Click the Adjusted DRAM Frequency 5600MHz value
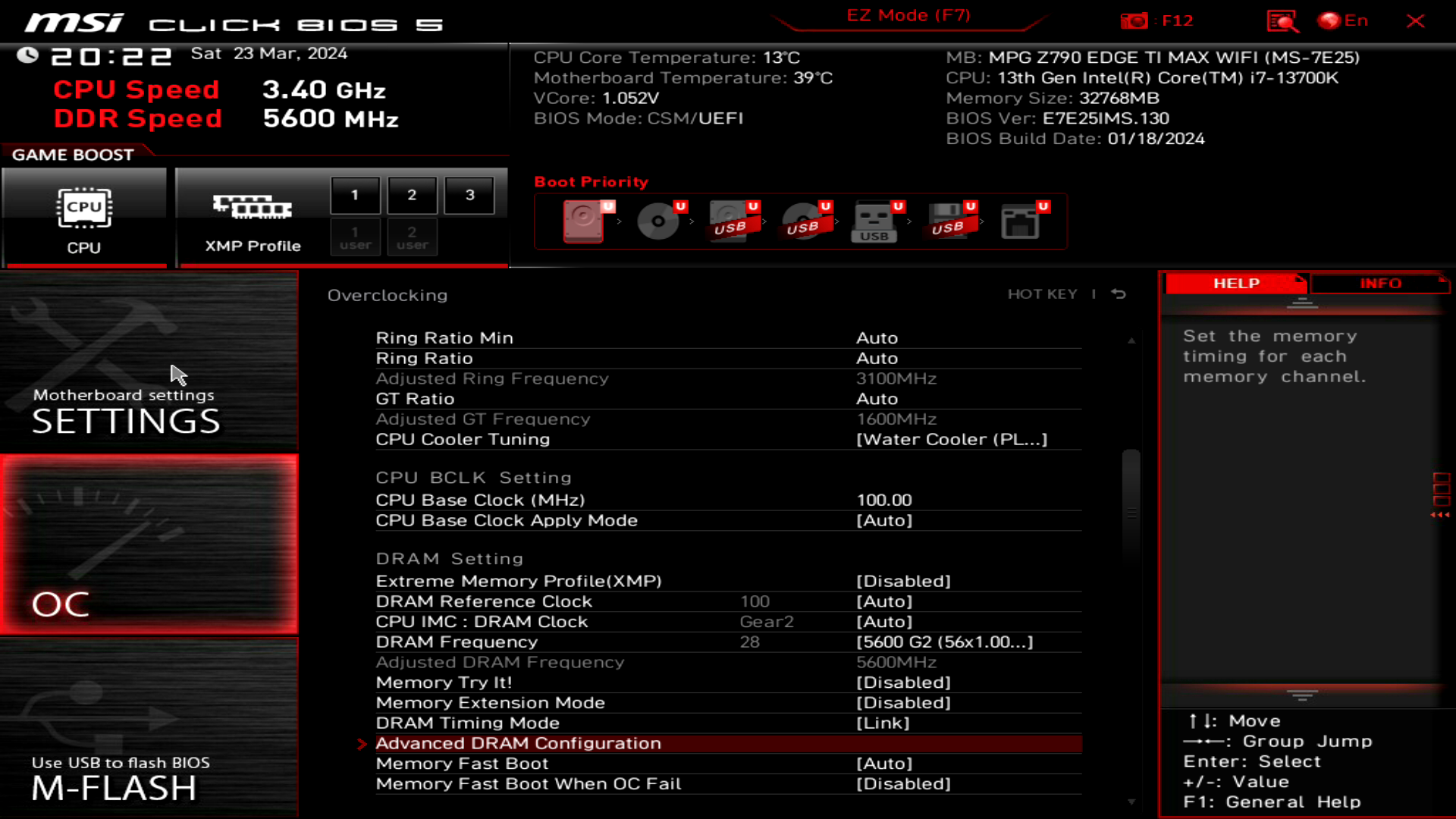1456x819 pixels. (896, 663)
